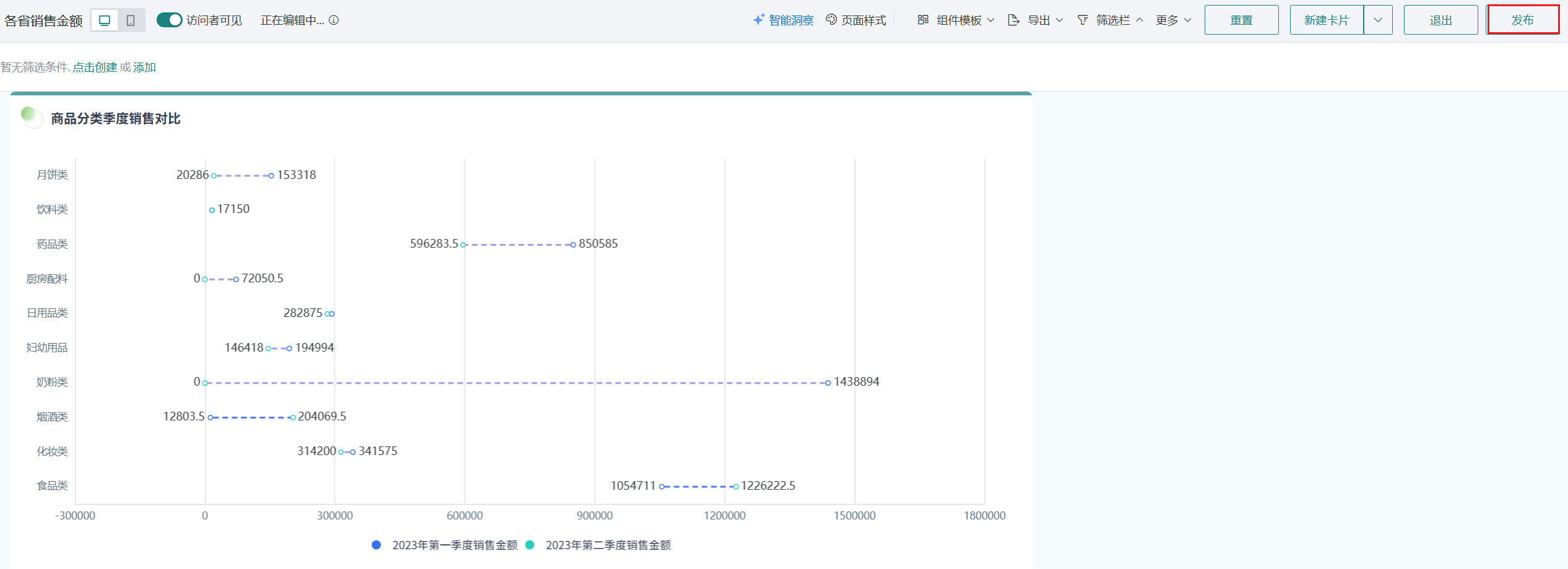Click the info icon beside 正在编辑中
Screen dimensions: 1568x569
click(334, 20)
